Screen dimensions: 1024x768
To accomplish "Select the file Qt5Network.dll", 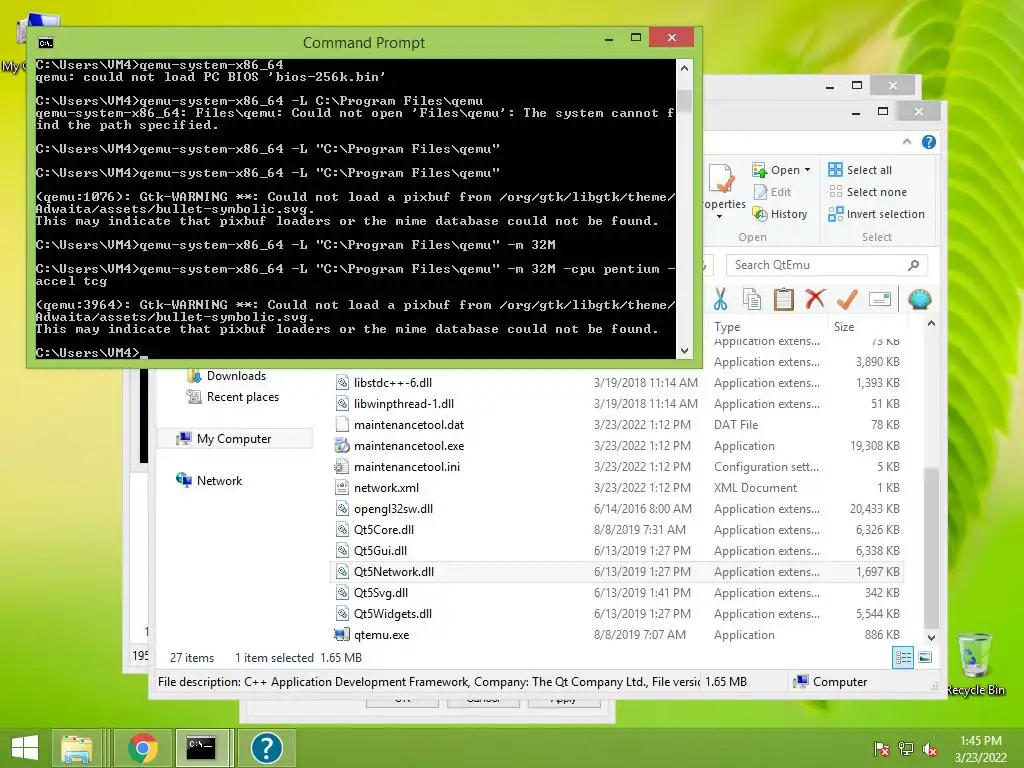I will click(393, 571).
